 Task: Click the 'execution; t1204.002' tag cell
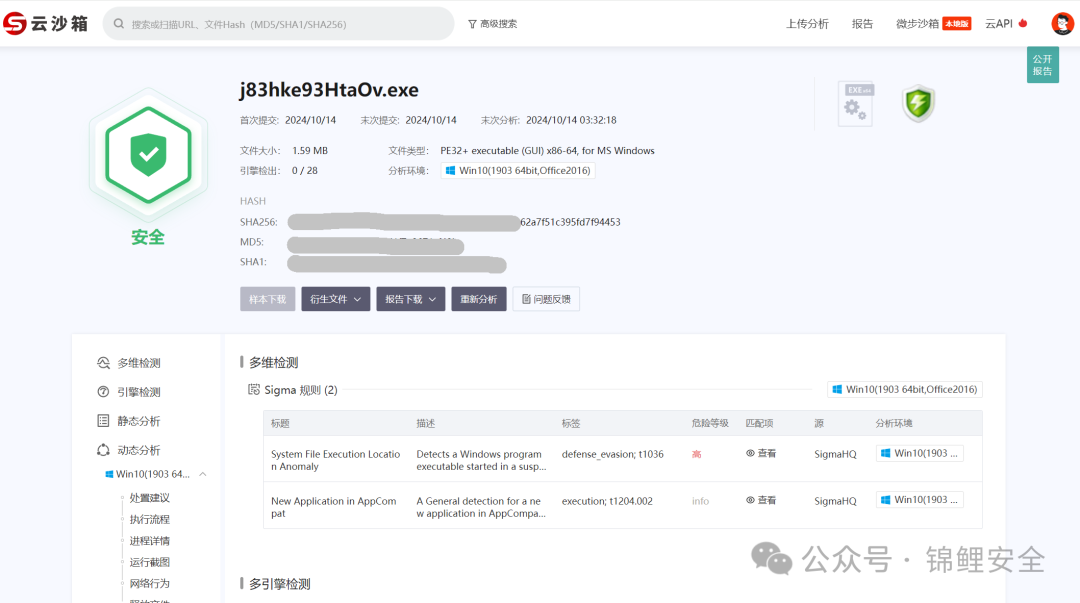(607, 501)
